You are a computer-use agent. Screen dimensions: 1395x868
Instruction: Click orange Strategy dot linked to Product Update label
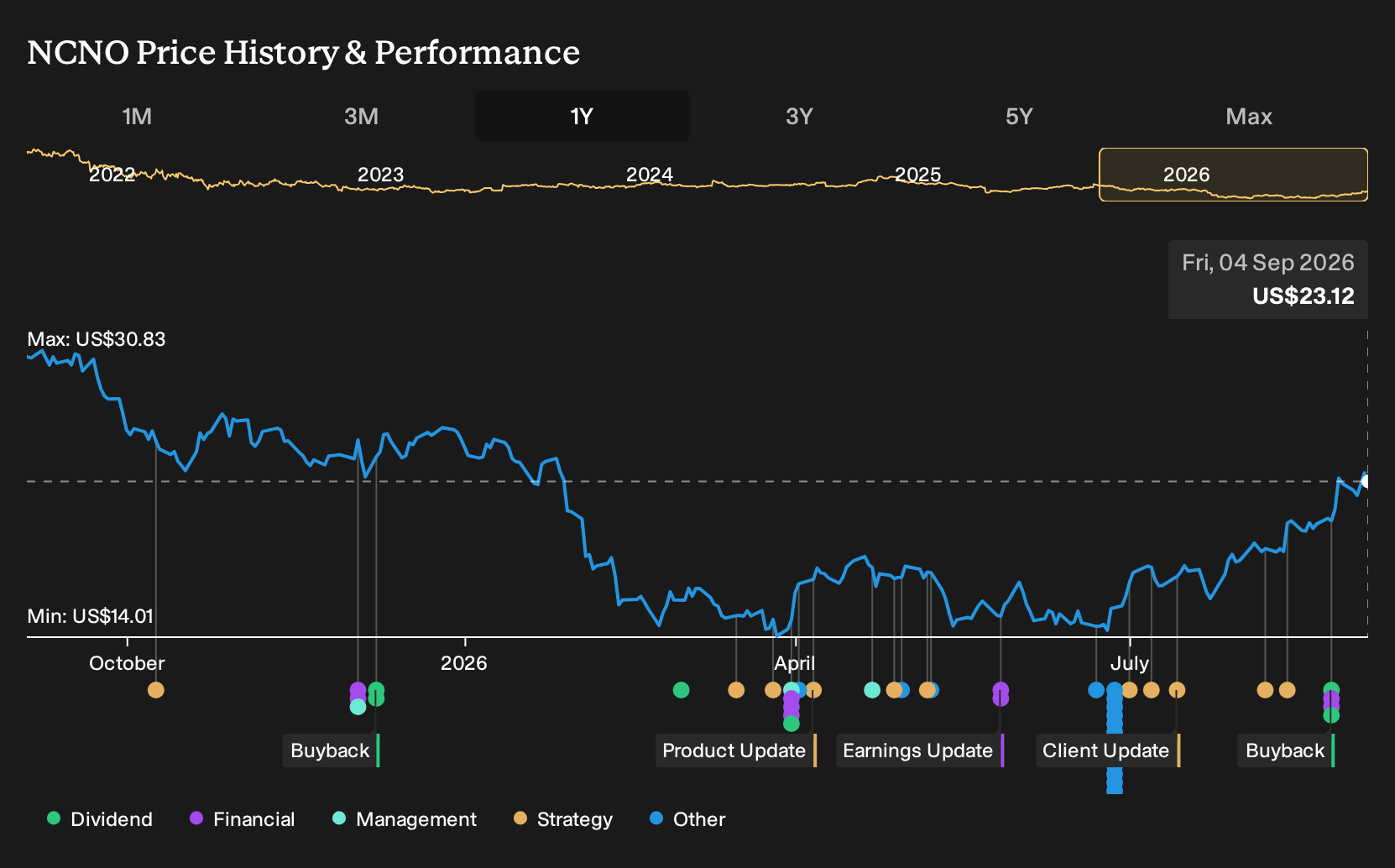[x=813, y=690]
